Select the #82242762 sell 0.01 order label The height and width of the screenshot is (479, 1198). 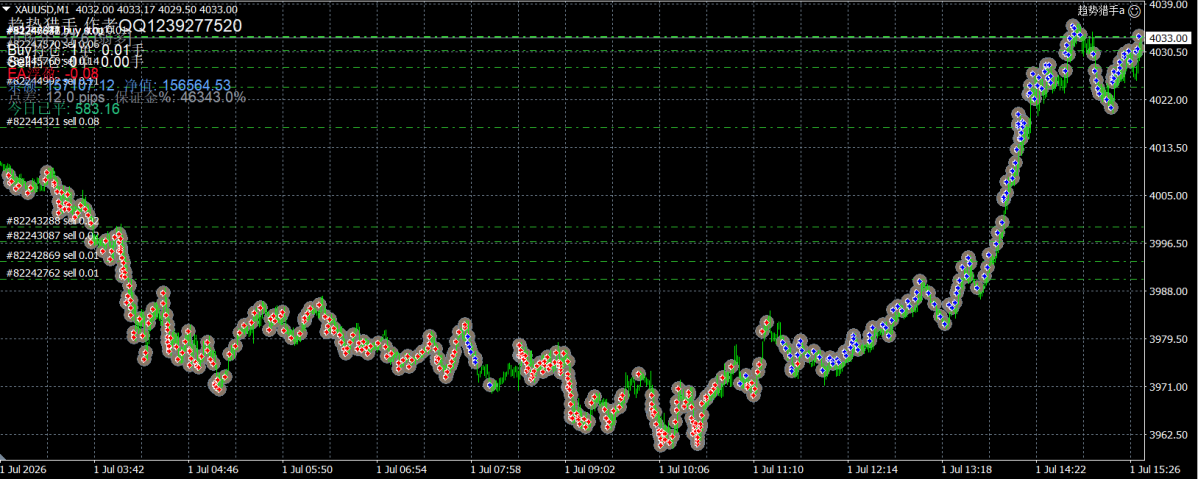tap(53, 273)
